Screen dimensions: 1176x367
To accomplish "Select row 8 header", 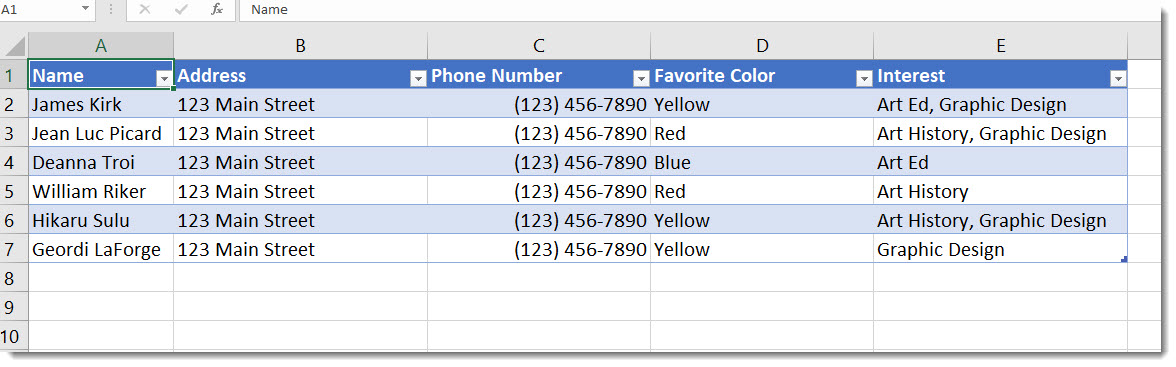I will [x=14, y=278].
